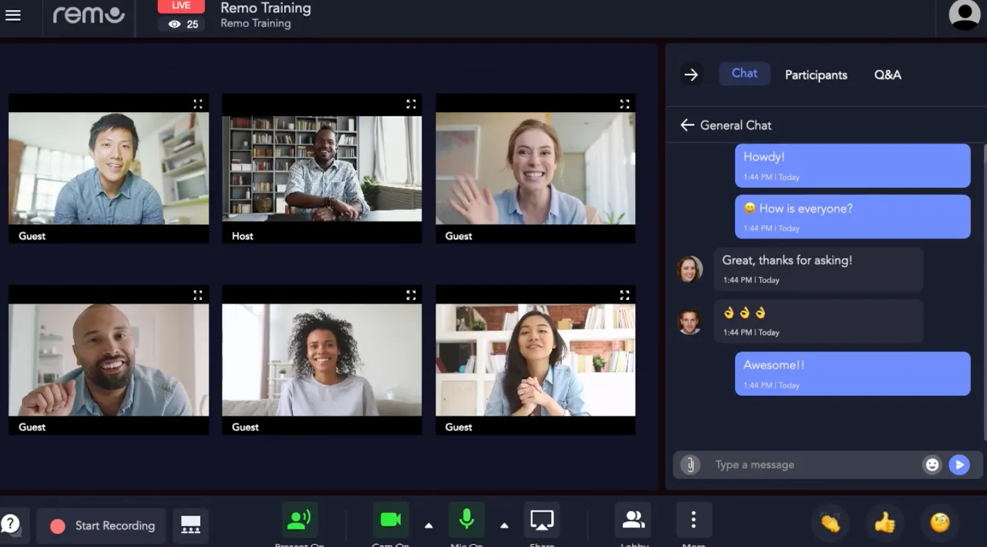Collapse the chat side panel arrow
The width and height of the screenshot is (987, 547).
pyautogui.click(x=691, y=75)
